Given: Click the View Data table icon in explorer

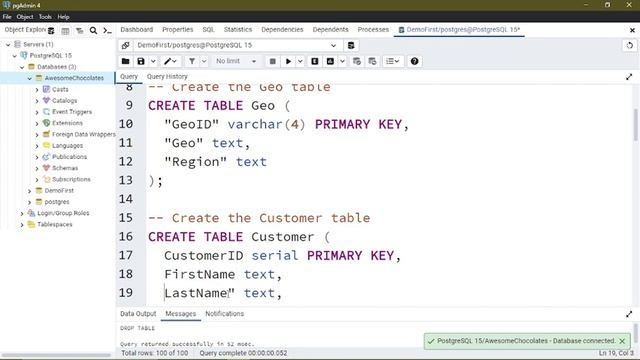Looking at the screenshot, I should [x=65, y=31].
